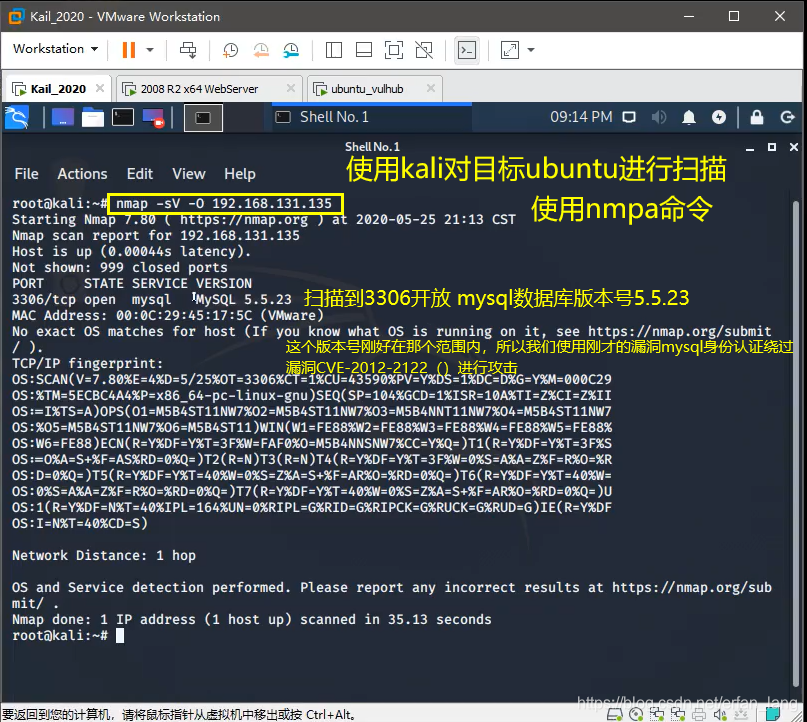Expand the power options arrow beside pause

pos(150,50)
